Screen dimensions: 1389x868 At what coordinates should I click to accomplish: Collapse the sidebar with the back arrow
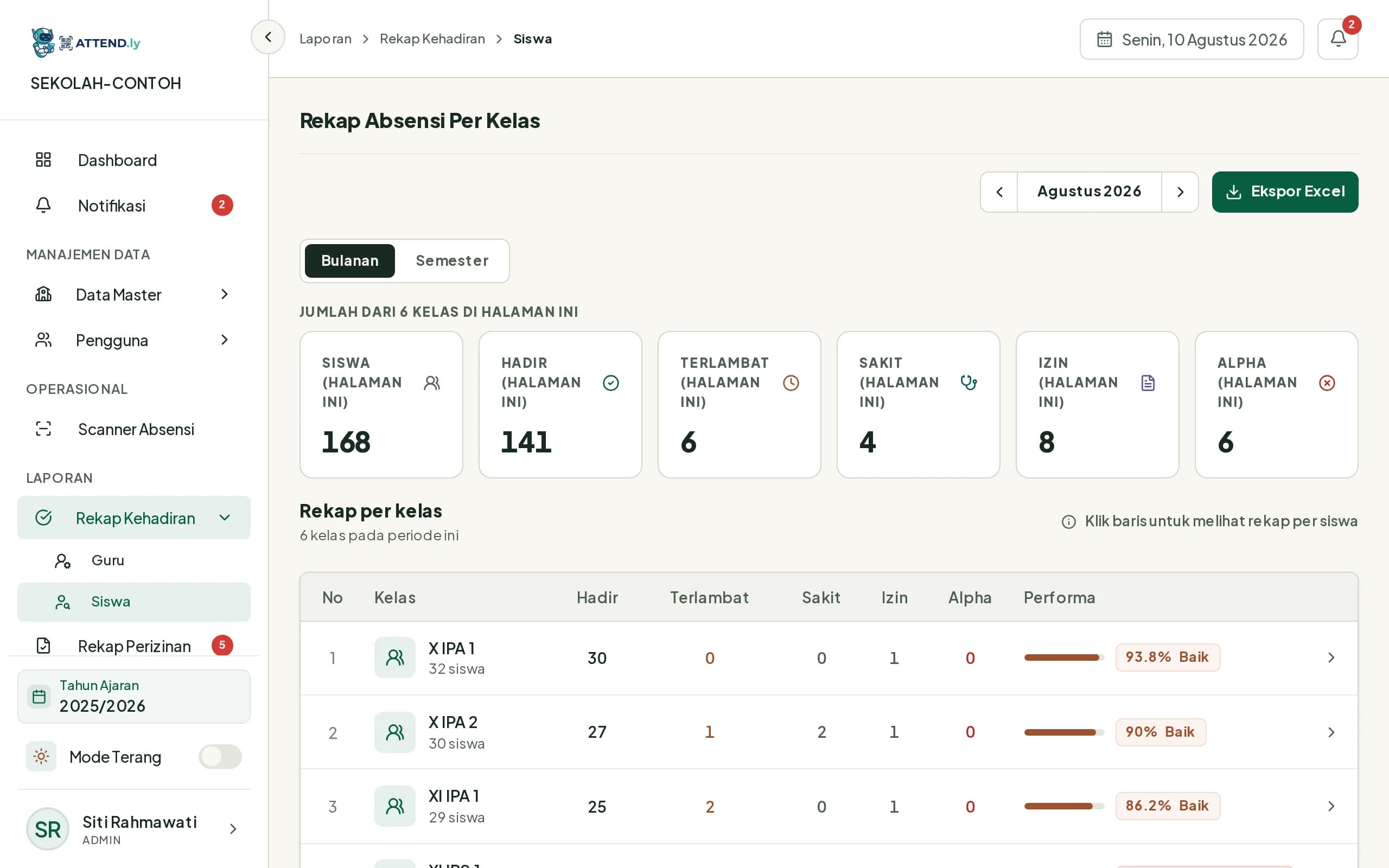pyautogui.click(x=268, y=37)
